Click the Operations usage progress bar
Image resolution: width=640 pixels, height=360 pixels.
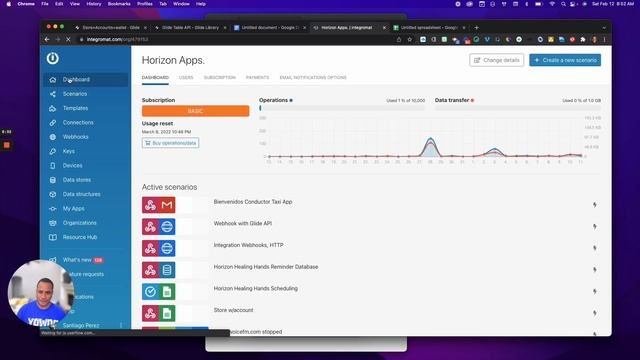[x=342, y=108]
